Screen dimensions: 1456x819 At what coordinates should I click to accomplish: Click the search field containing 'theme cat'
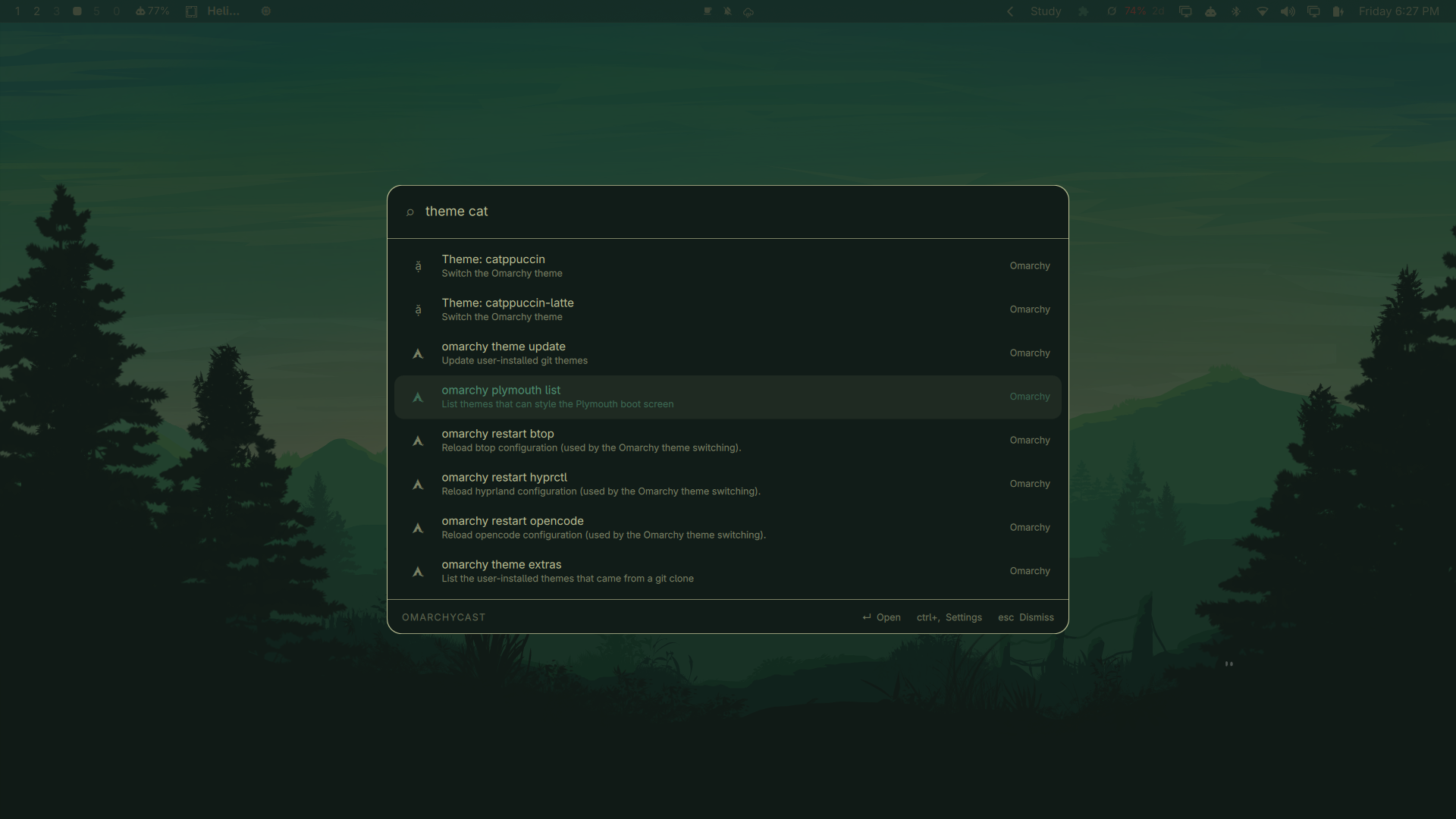tap(728, 212)
